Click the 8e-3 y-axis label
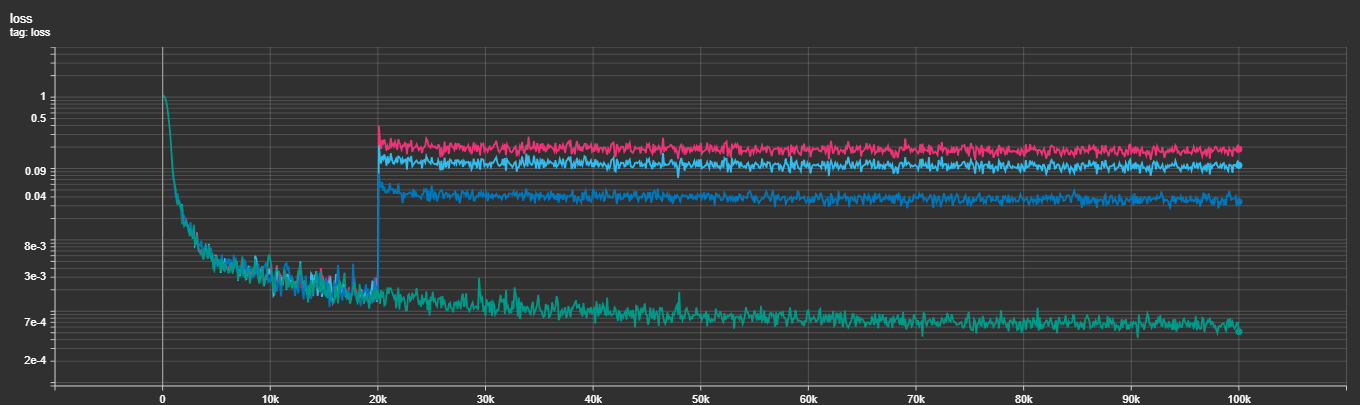This screenshot has height=405, width=1360. tap(34, 245)
